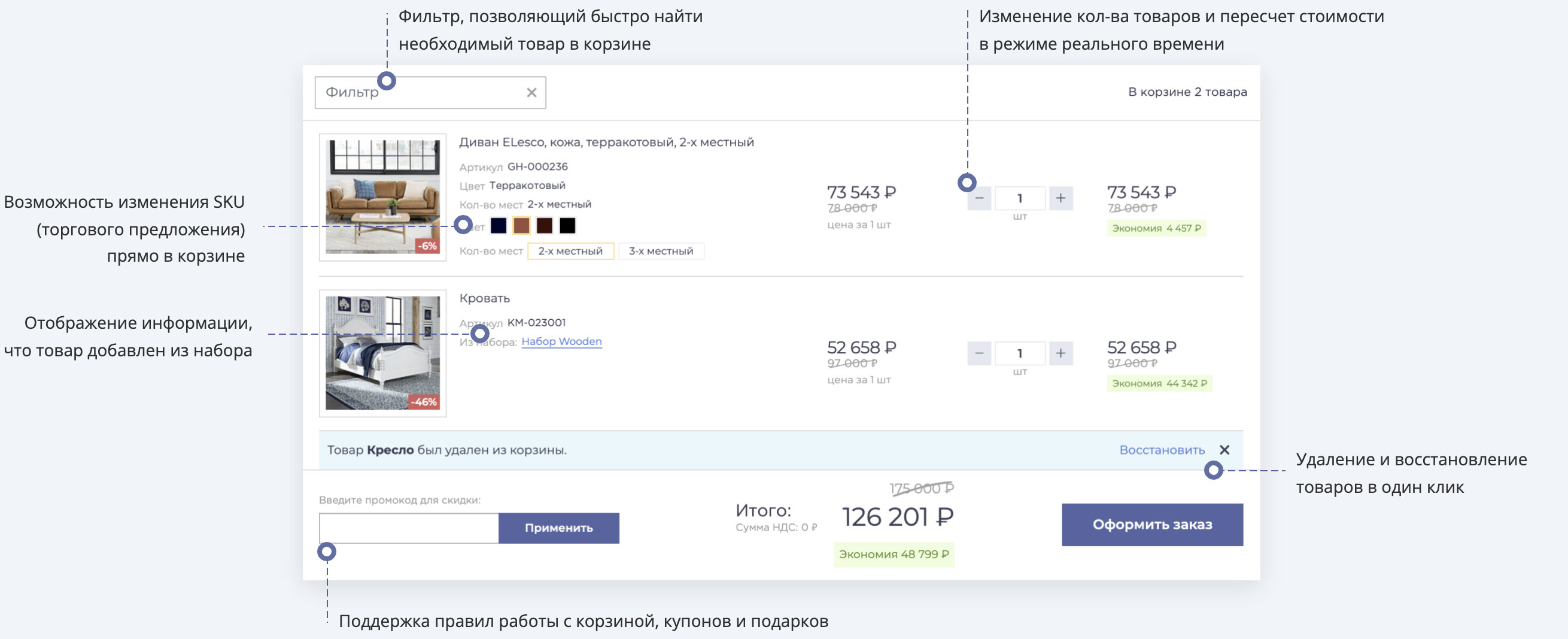Select the black color swatch
Screen dimensions: 1568x639
click(567, 226)
